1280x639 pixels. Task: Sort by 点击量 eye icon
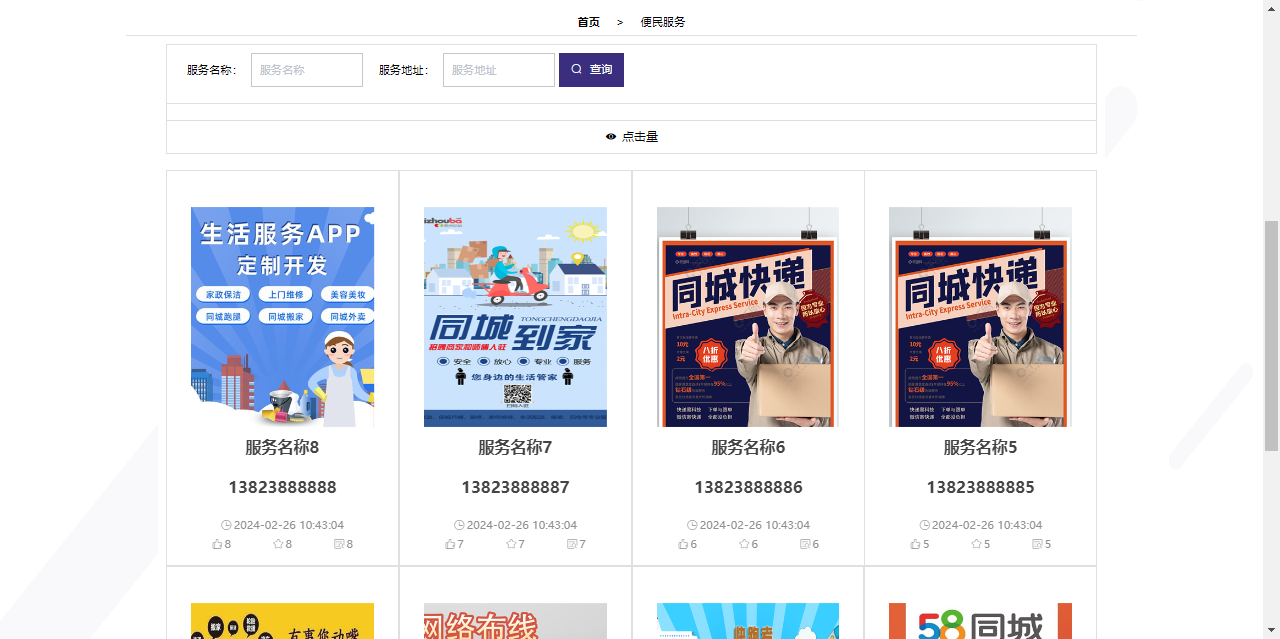tap(611, 137)
